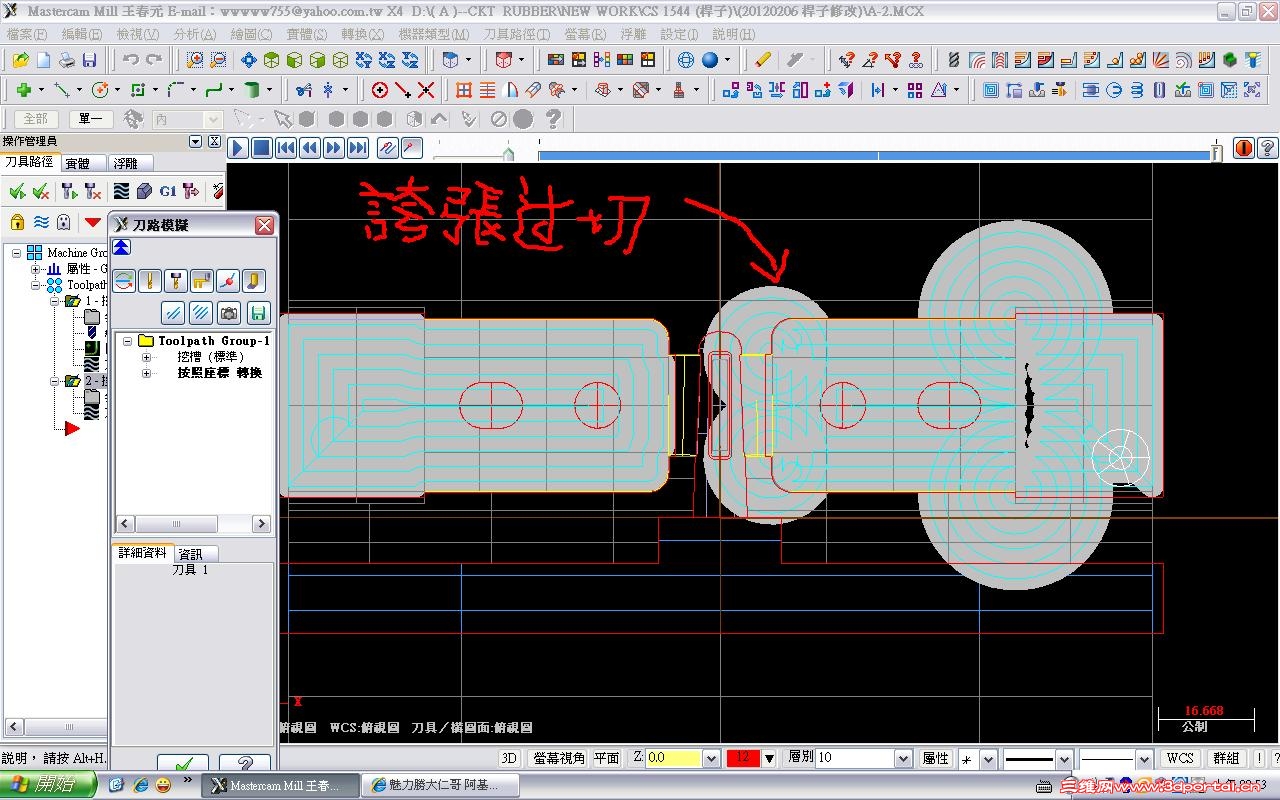This screenshot has height=800, width=1280.
Task: Click the red color swatch 12
Action: pyautogui.click(x=743, y=758)
